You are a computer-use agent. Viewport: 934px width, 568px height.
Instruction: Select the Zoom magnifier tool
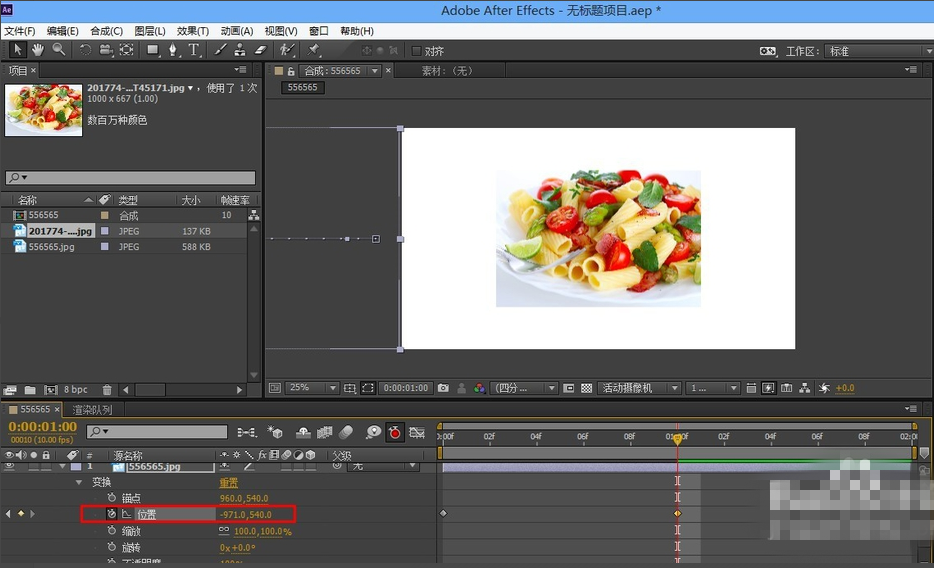click(x=59, y=50)
